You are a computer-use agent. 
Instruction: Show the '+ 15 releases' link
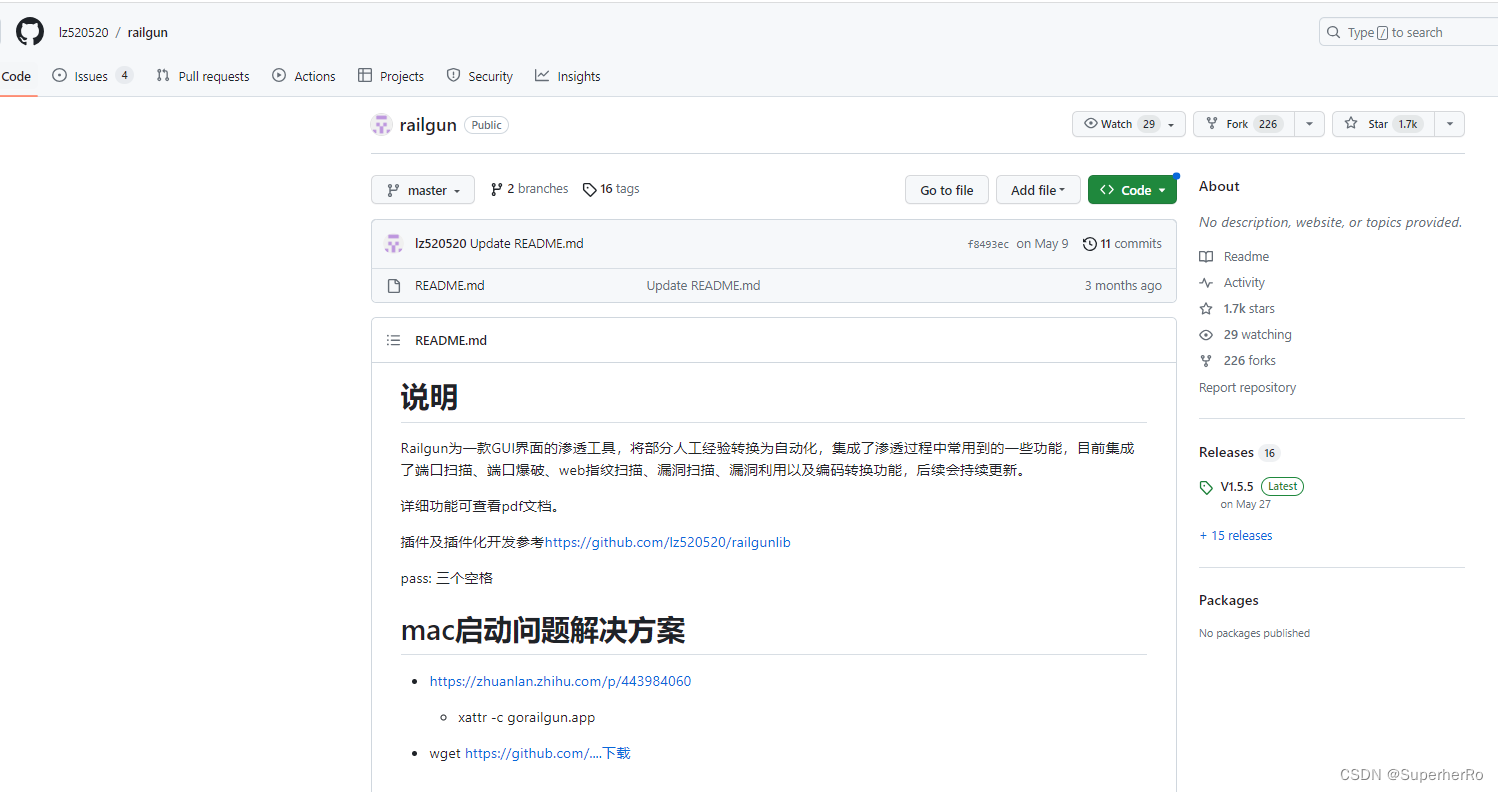coord(1236,536)
